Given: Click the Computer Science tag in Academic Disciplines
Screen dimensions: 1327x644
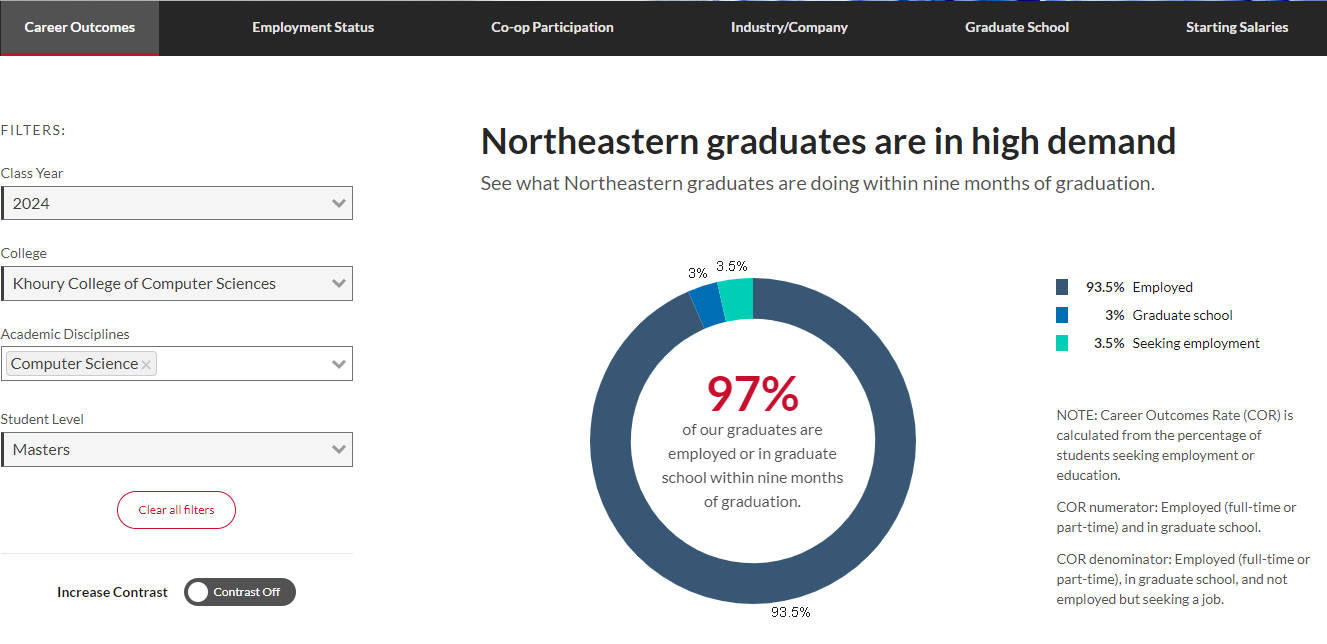Looking at the screenshot, I should (x=75, y=364).
